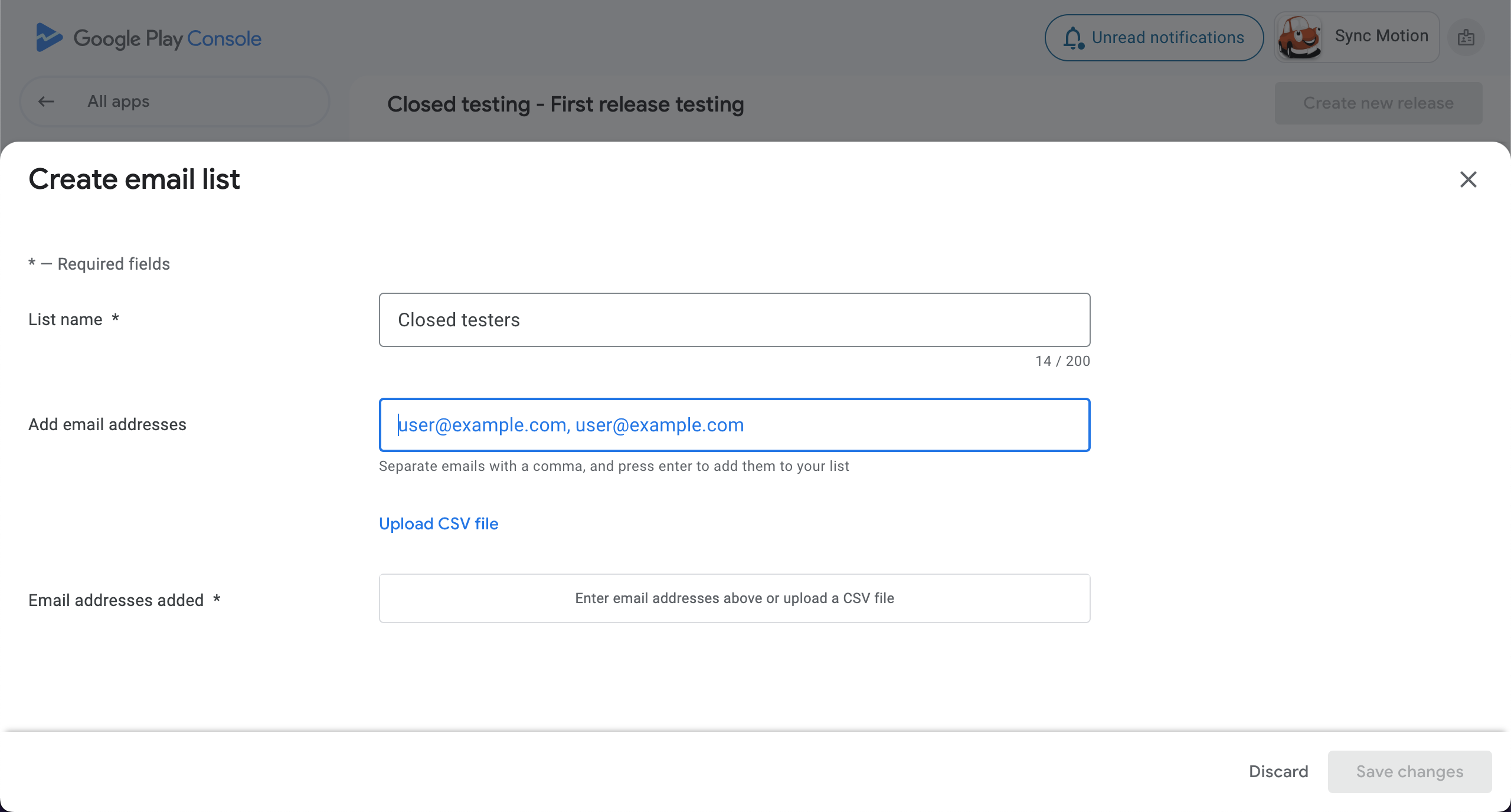Click the Google Play Console logo
Image resolution: width=1511 pixels, height=812 pixels.
[x=148, y=38]
